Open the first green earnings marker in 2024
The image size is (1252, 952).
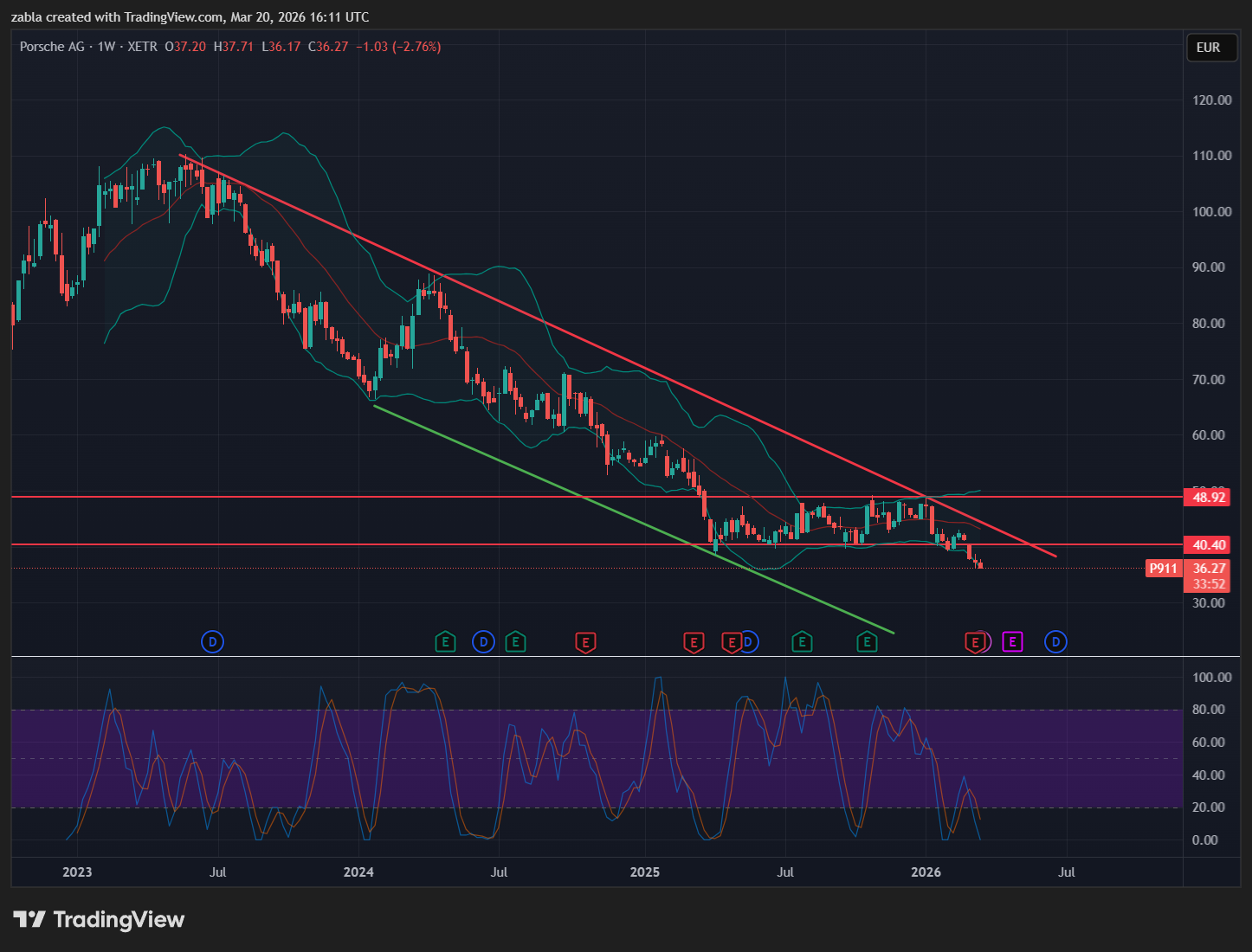444,641
